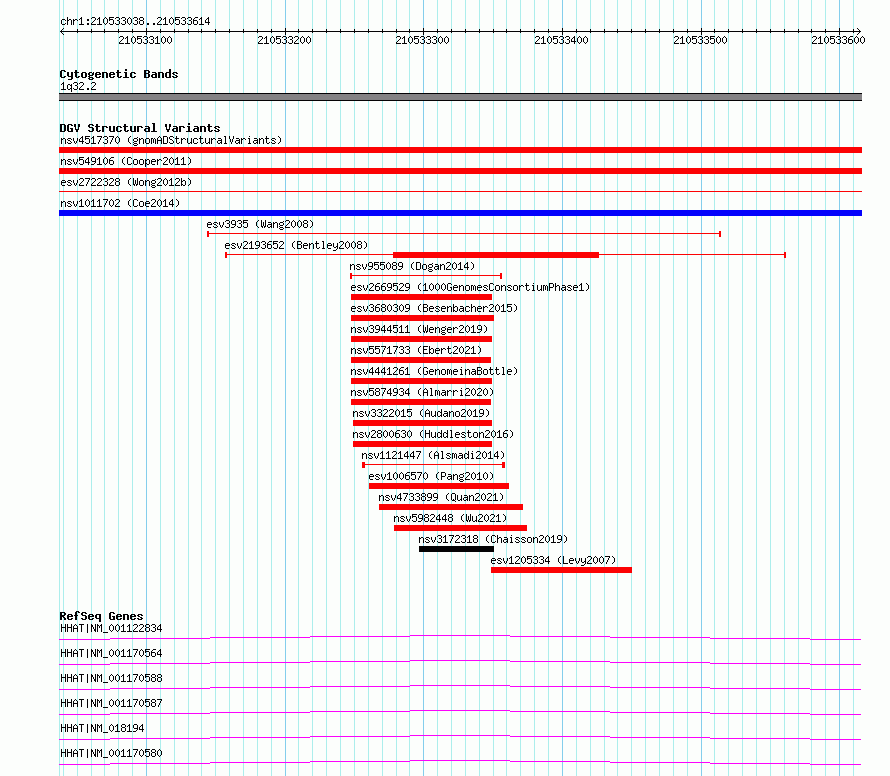The width and height of the screenshot is (890, 776).
Task: Click variant nsv4733899 (Quan2021) label
Action: click(441, 497)
